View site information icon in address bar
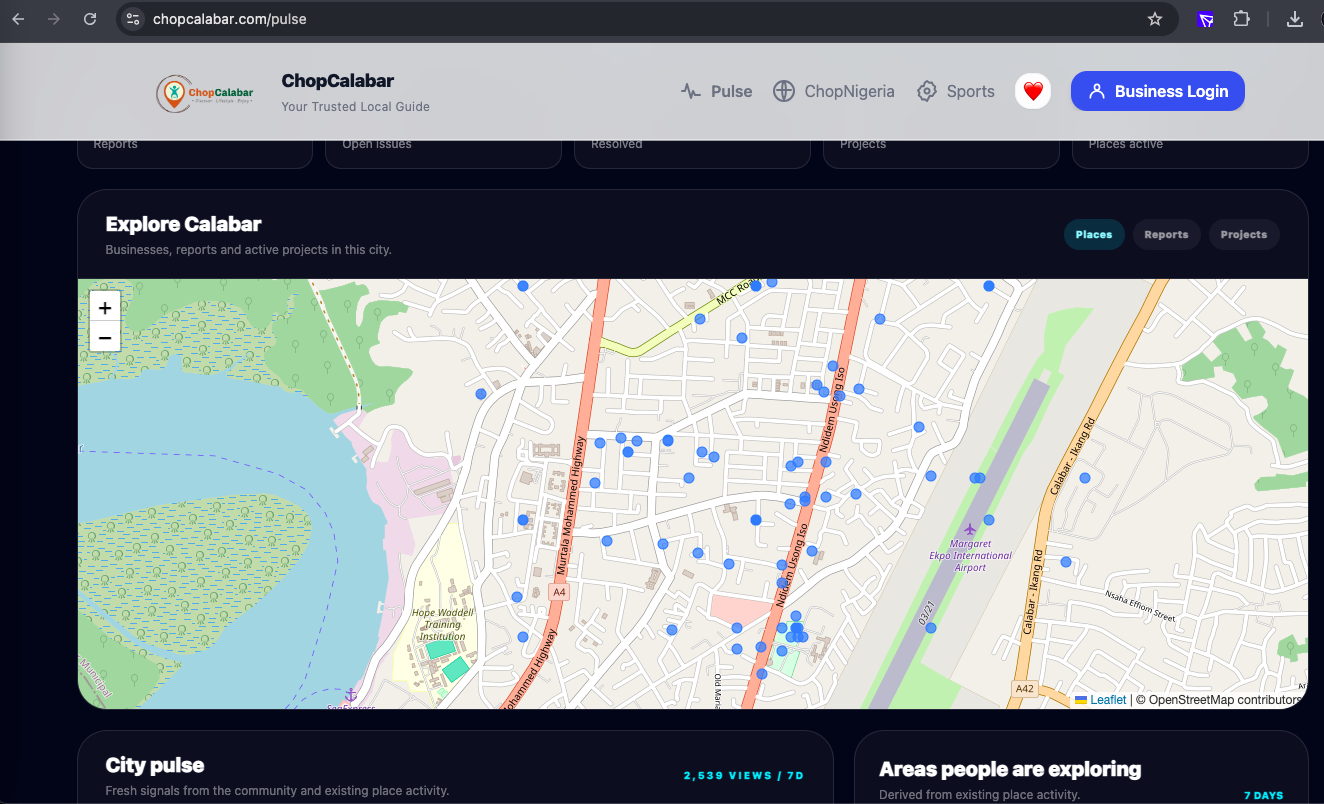The image size is (1324, 804). tap(133, 19)
